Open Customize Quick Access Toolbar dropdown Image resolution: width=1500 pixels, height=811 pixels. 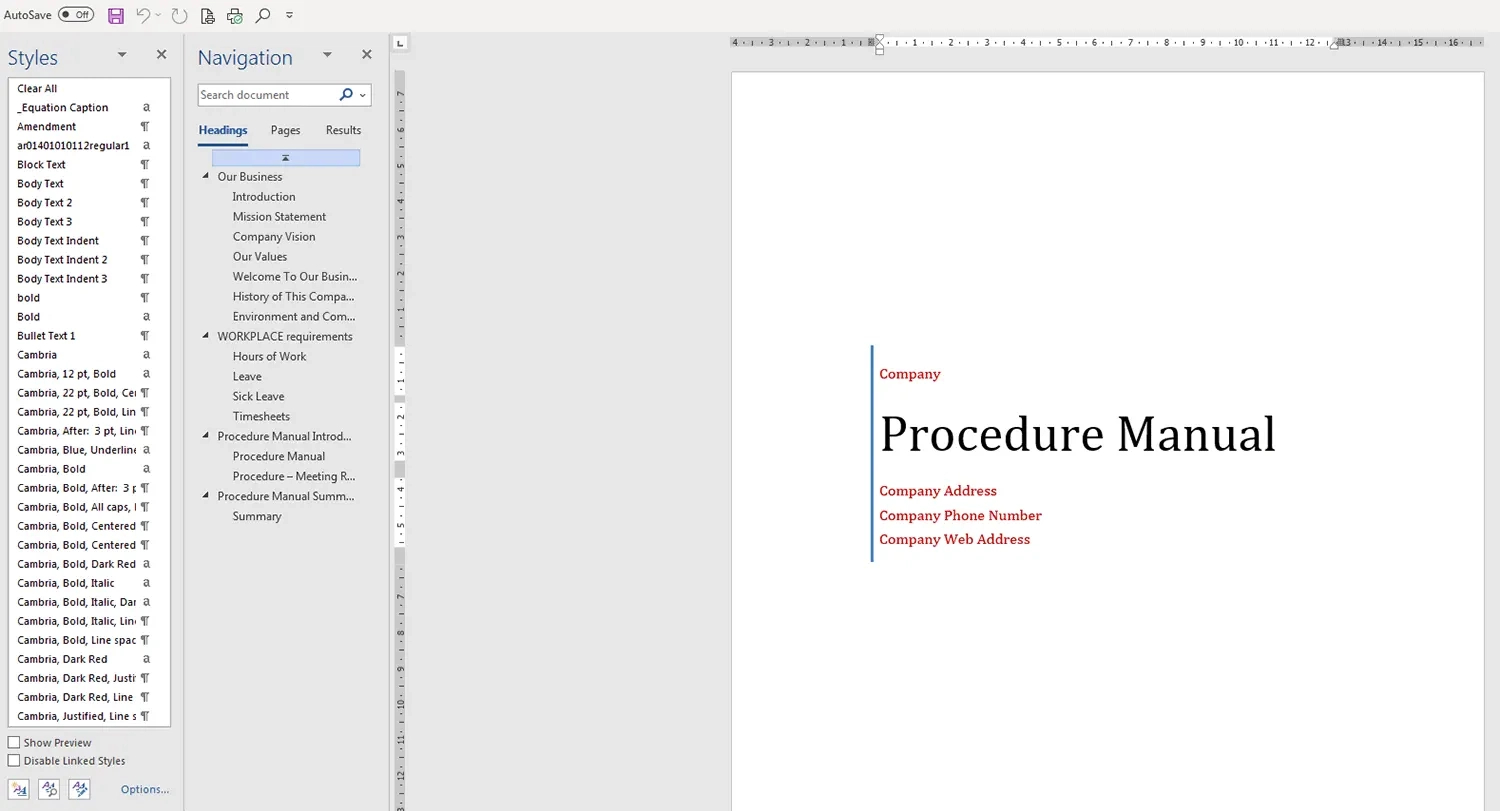290,15
